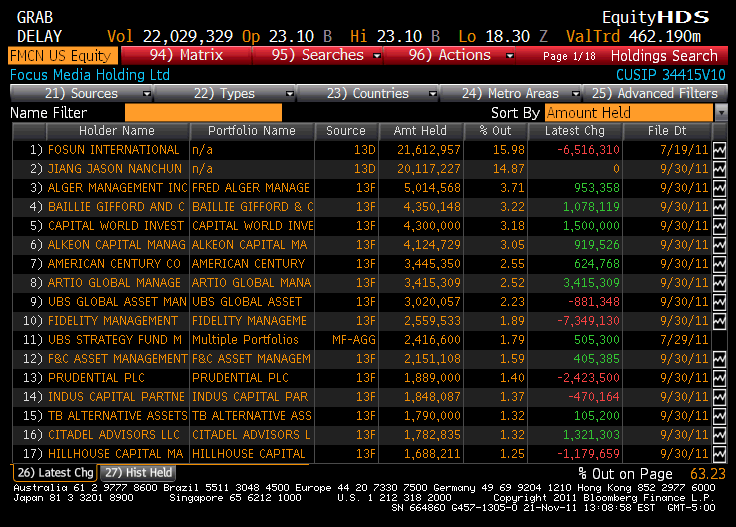Sort by the Portfolio Name column header

click(x=252, y=131)
